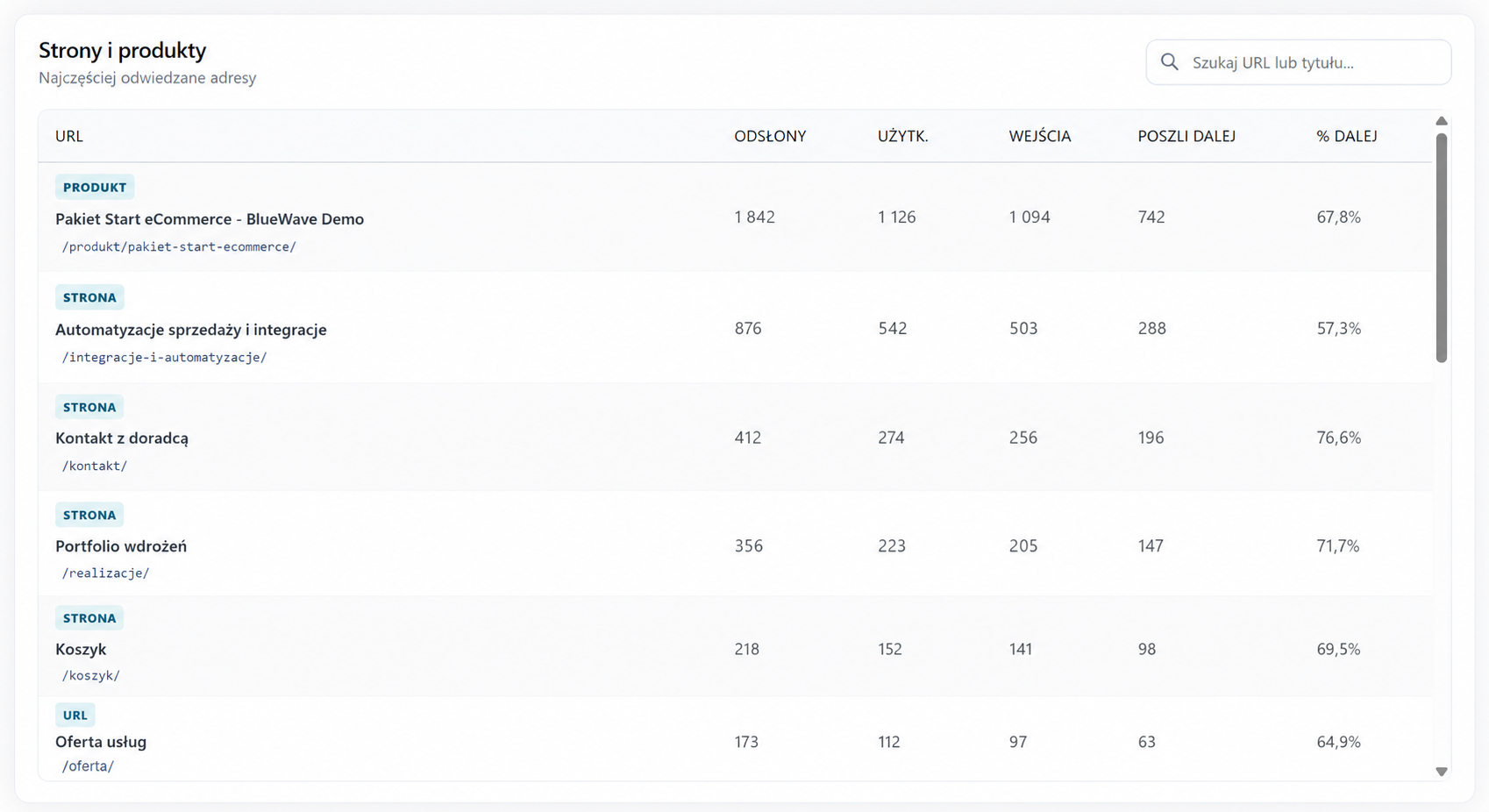Click the scrollbar up arrow
The image size is (1489, 812).
coord(1441,121)
